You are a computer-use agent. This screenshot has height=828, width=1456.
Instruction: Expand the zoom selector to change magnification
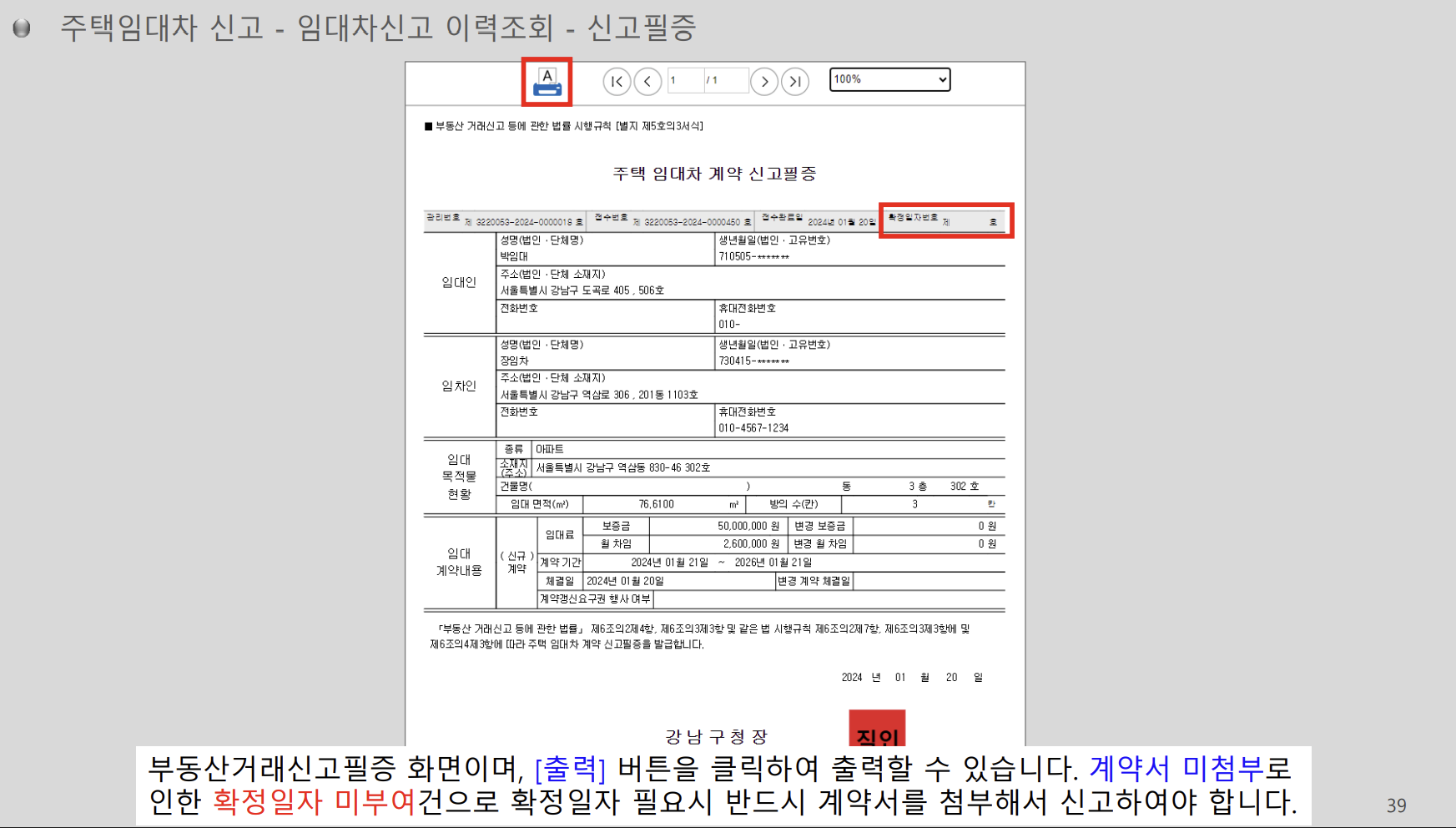(x=889, y=79)
